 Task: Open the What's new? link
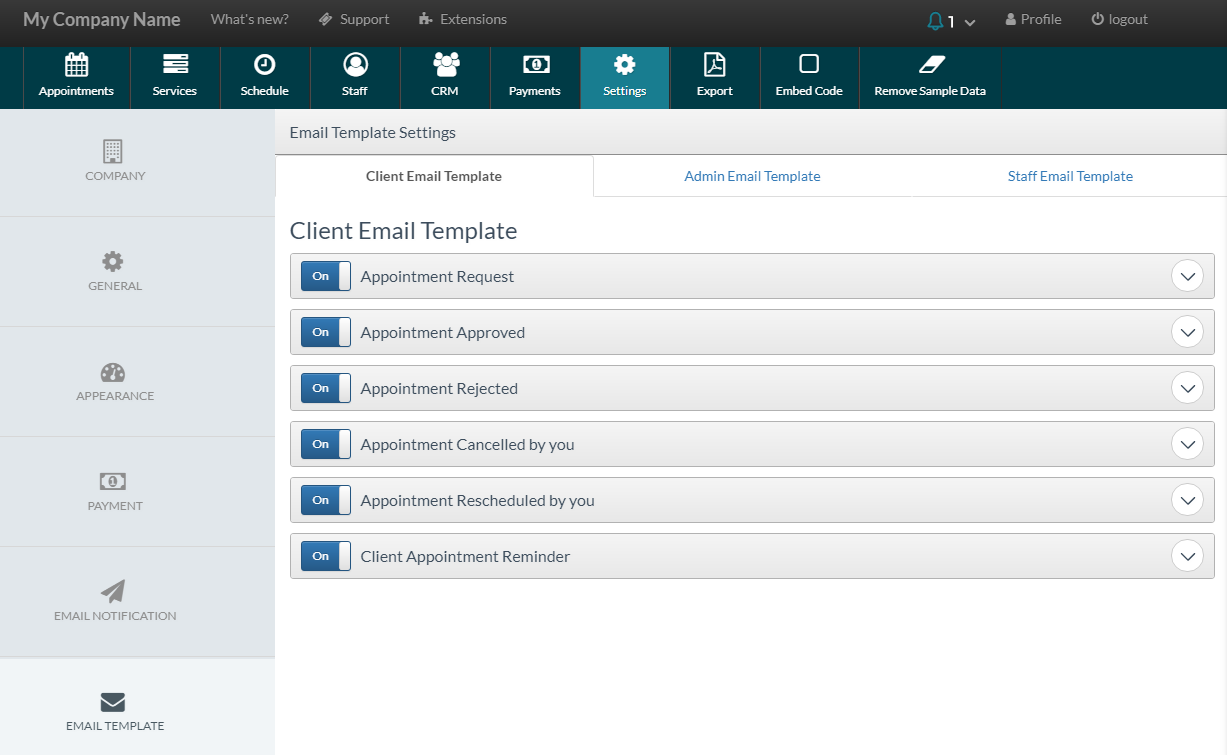[250, 19]
